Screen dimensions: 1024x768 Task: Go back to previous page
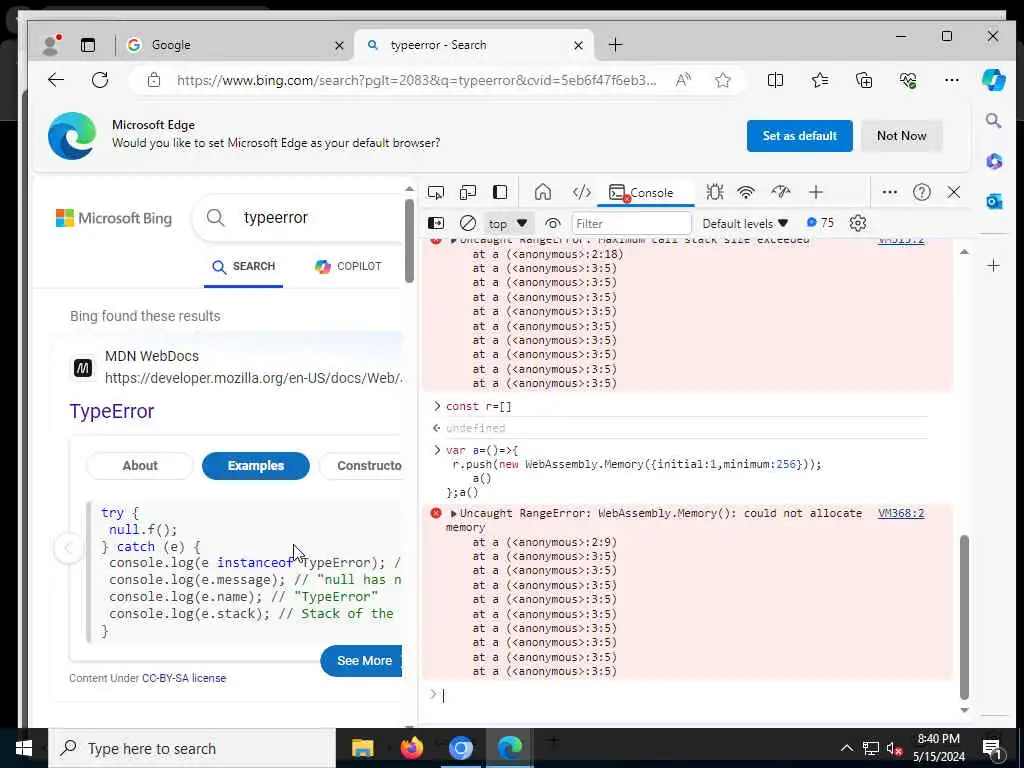coord(56,80)
